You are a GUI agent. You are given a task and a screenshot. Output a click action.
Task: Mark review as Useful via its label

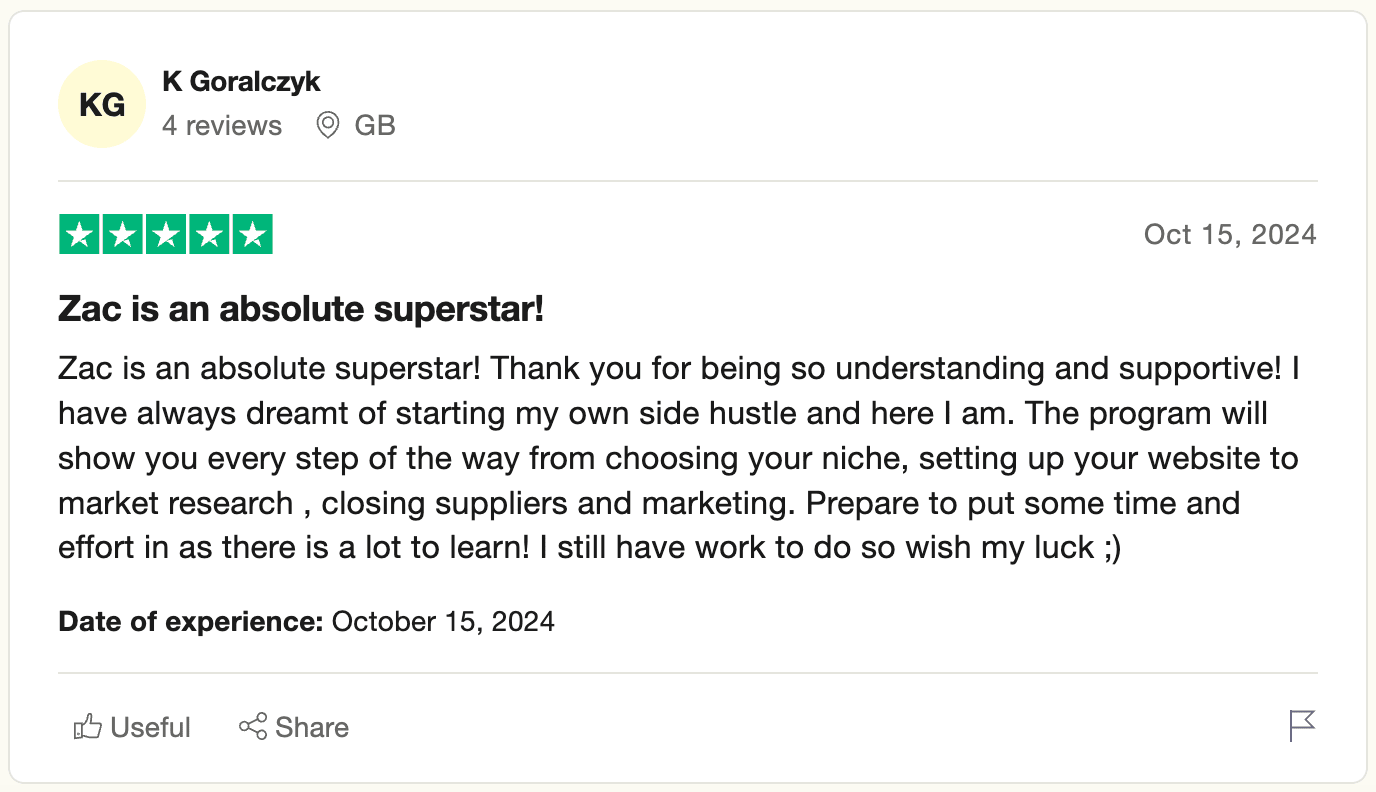150,727
